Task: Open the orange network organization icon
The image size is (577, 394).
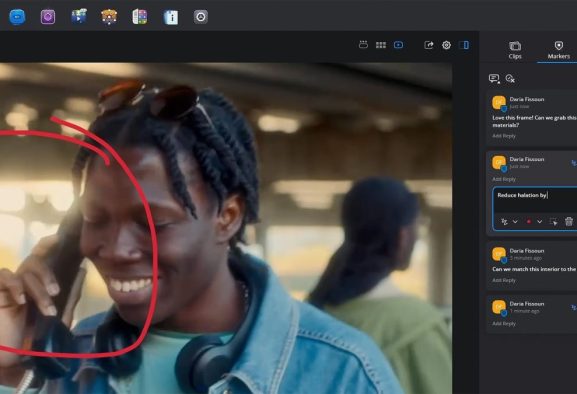Action: [x=109, y=17]
